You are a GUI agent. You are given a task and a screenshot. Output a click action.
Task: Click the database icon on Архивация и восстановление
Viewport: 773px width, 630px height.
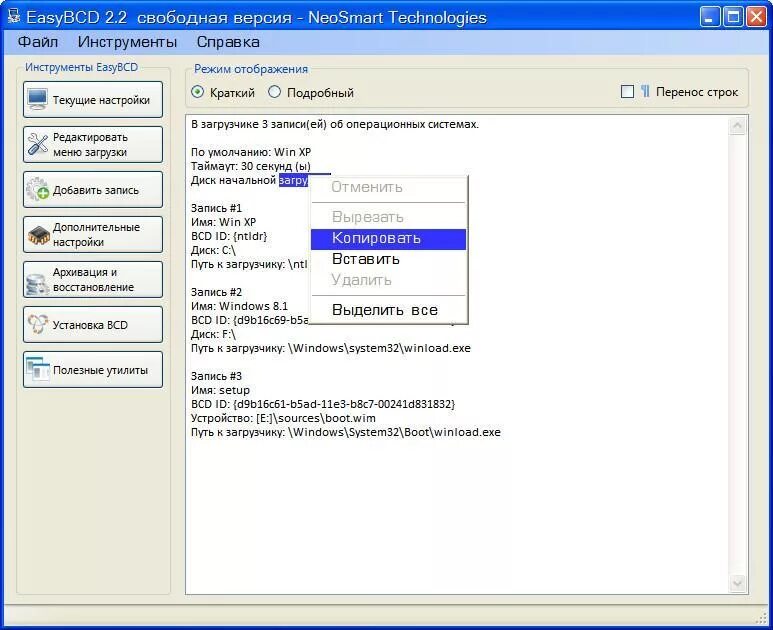pos(37,283)
